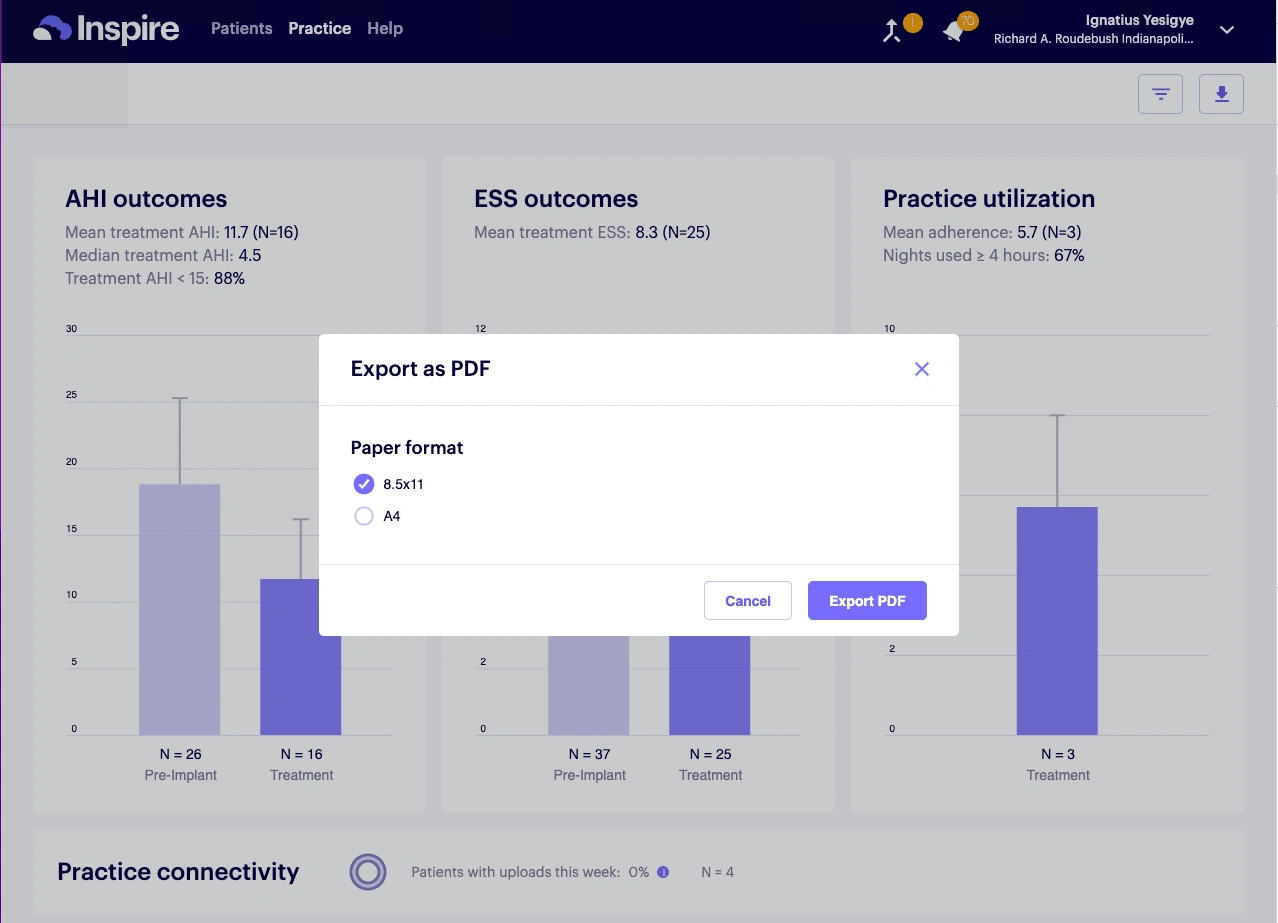Click the Export PDF button
This screenshot has width=1278, height=923.
(867, 601)
